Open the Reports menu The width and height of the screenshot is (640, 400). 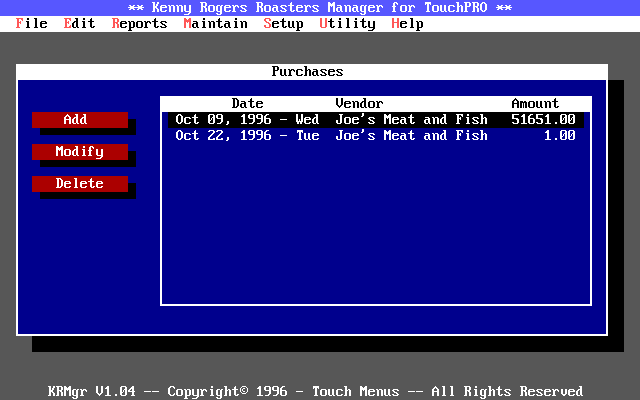point(140,24)
